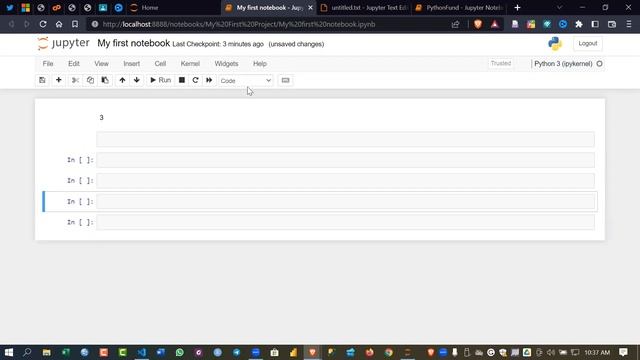Click the Jupyter logo

click(63, 43)
